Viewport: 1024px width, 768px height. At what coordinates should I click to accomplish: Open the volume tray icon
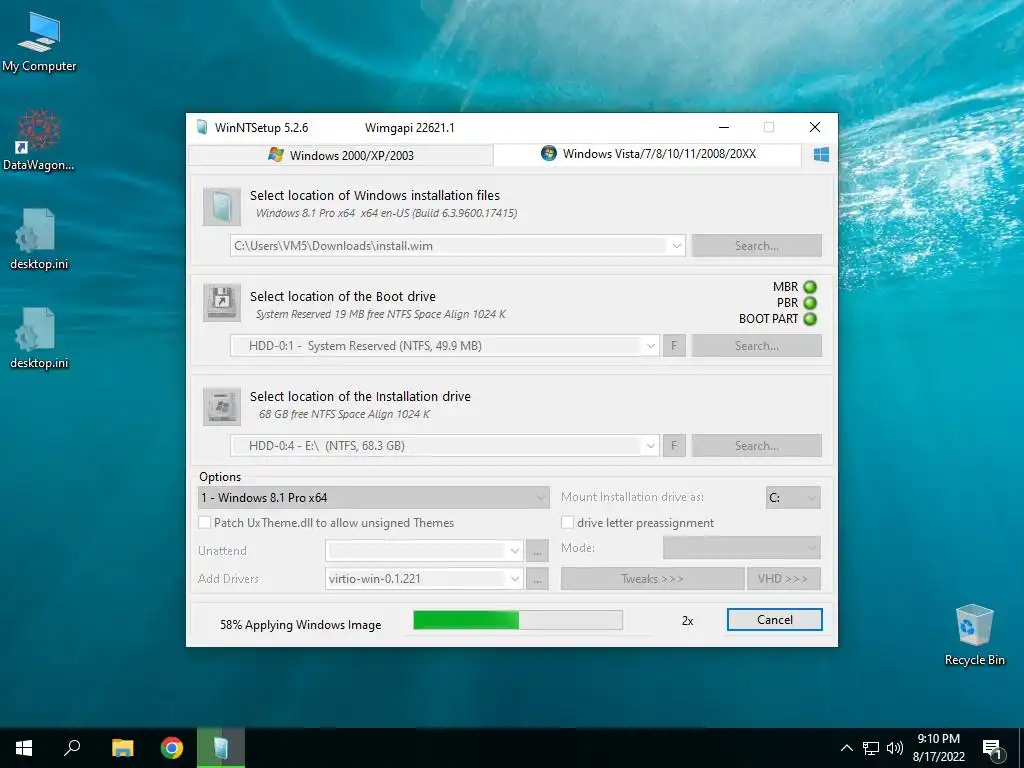[895, 748]
